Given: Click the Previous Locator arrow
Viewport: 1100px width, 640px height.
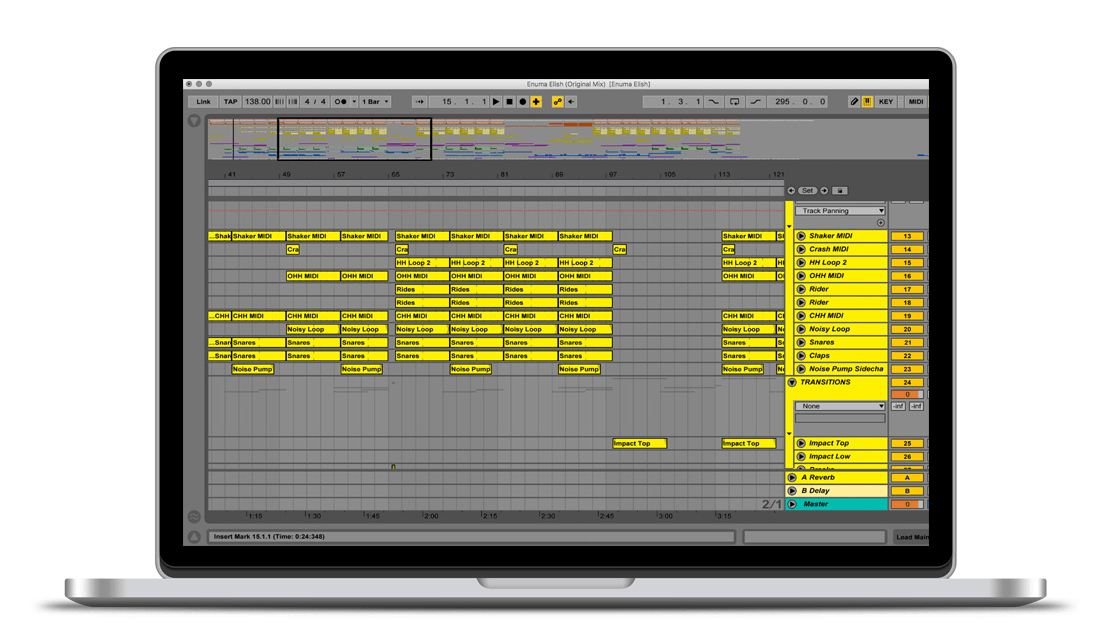Looking at the screenshot, I should tap(791, 191).
